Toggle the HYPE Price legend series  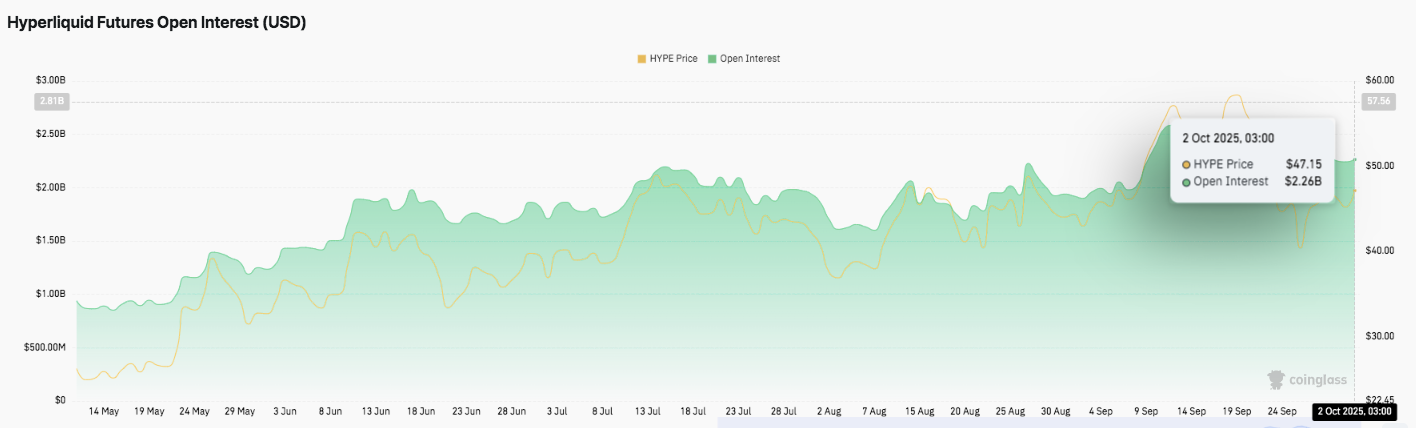click(668, 59)
